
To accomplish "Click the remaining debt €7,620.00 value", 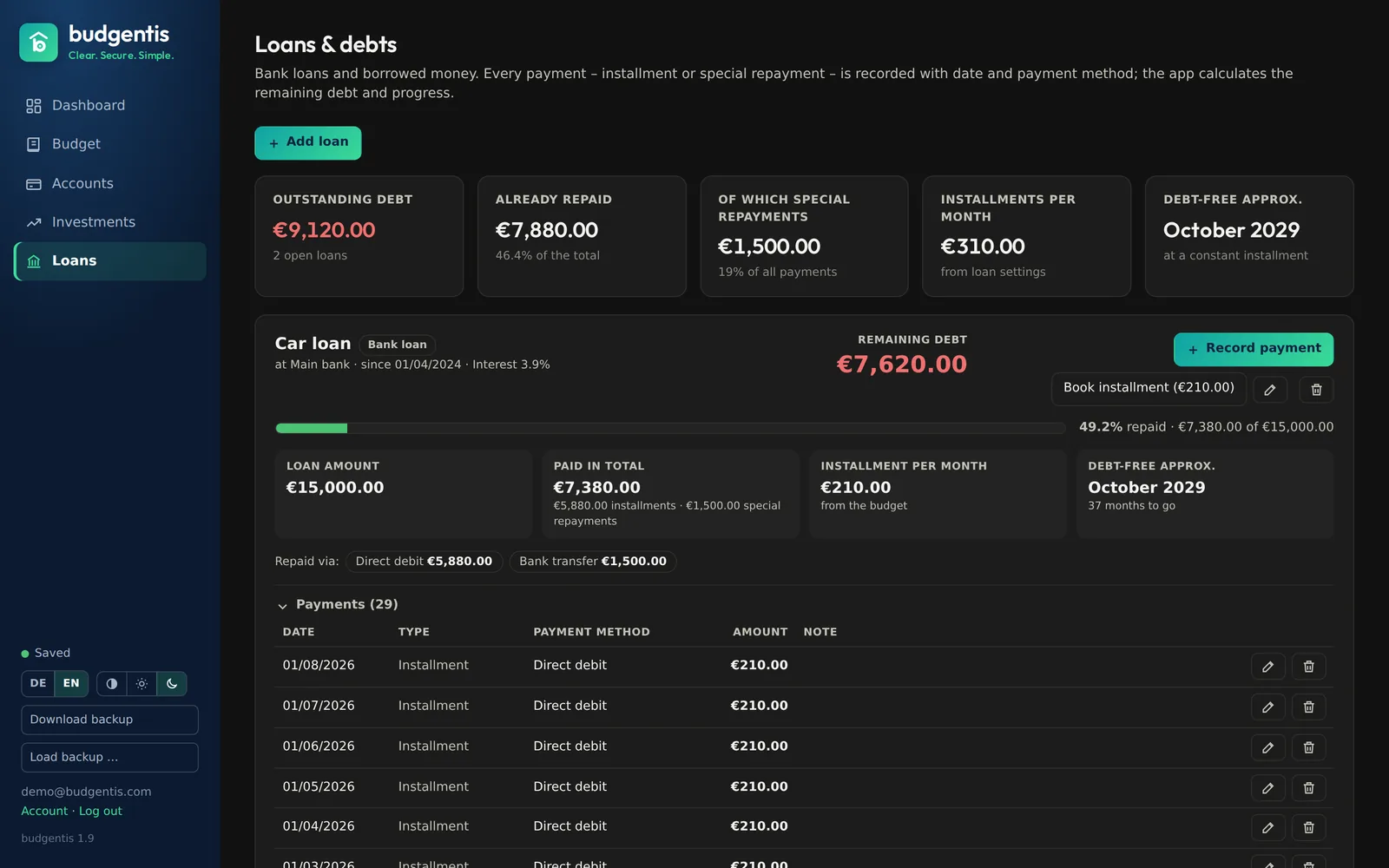I will pyautogui.click(x=901, y=365).
